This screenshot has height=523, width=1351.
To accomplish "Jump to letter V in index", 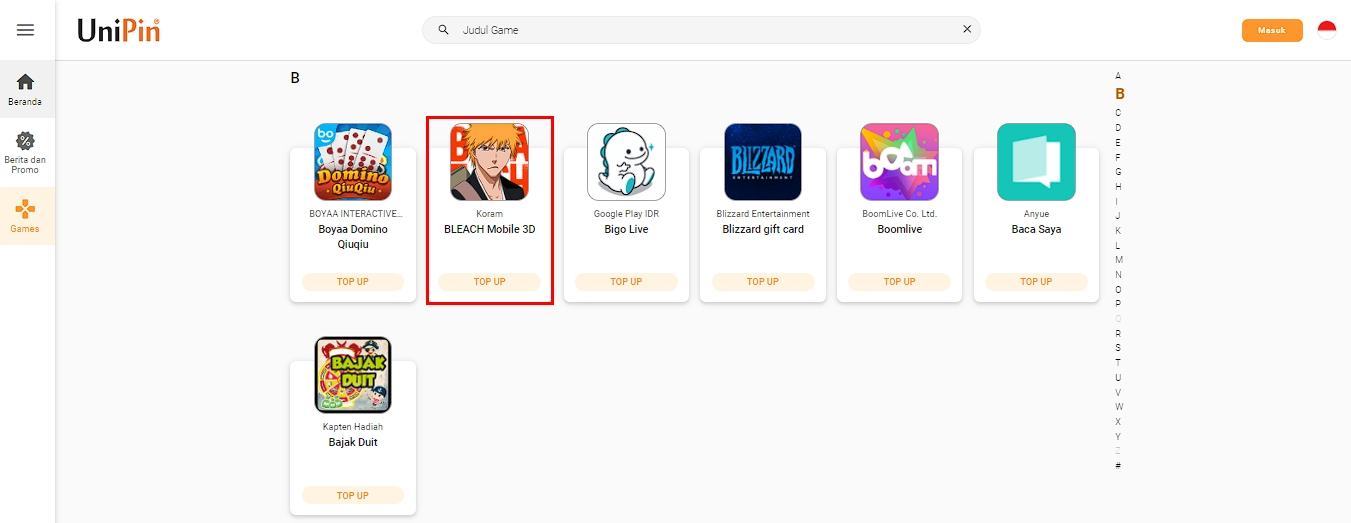I will [1118, 392].
